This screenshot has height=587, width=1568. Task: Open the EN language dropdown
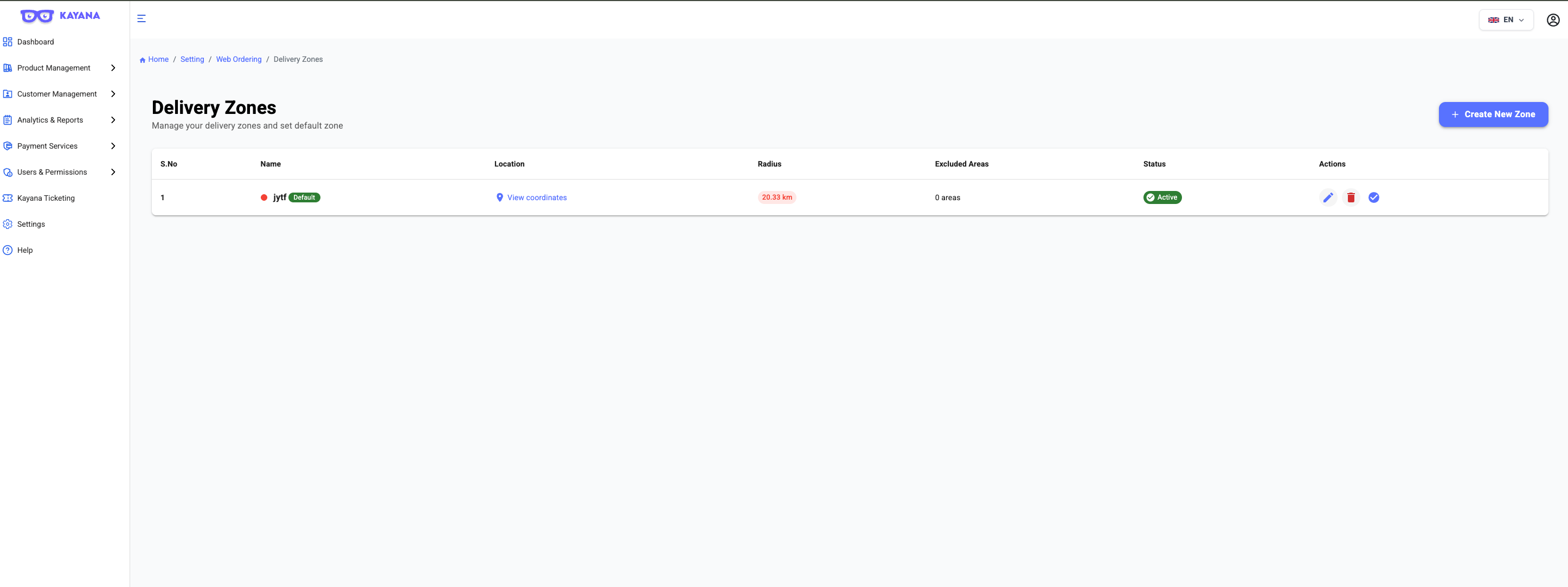click(x=1506, y=20)
